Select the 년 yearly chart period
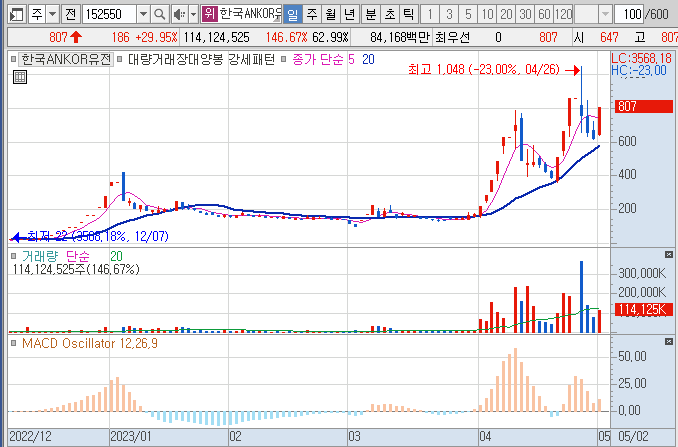Screen dimensions: 678x447 click(350, 14)
